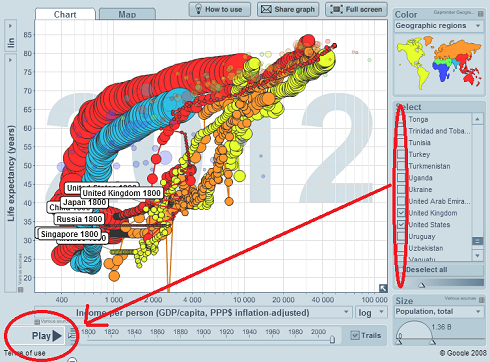Click the right size slider handle

432,342
